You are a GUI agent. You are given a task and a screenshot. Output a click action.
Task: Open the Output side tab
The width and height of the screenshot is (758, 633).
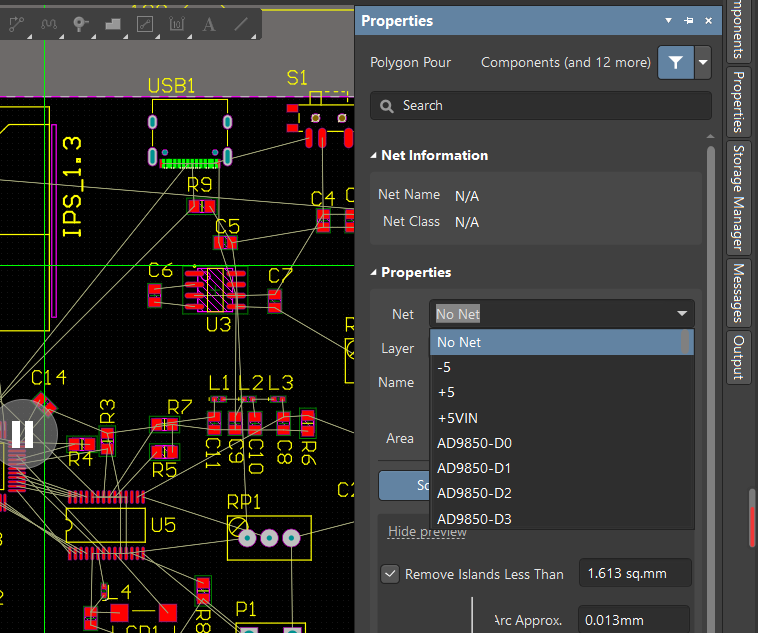click(739, 357)
